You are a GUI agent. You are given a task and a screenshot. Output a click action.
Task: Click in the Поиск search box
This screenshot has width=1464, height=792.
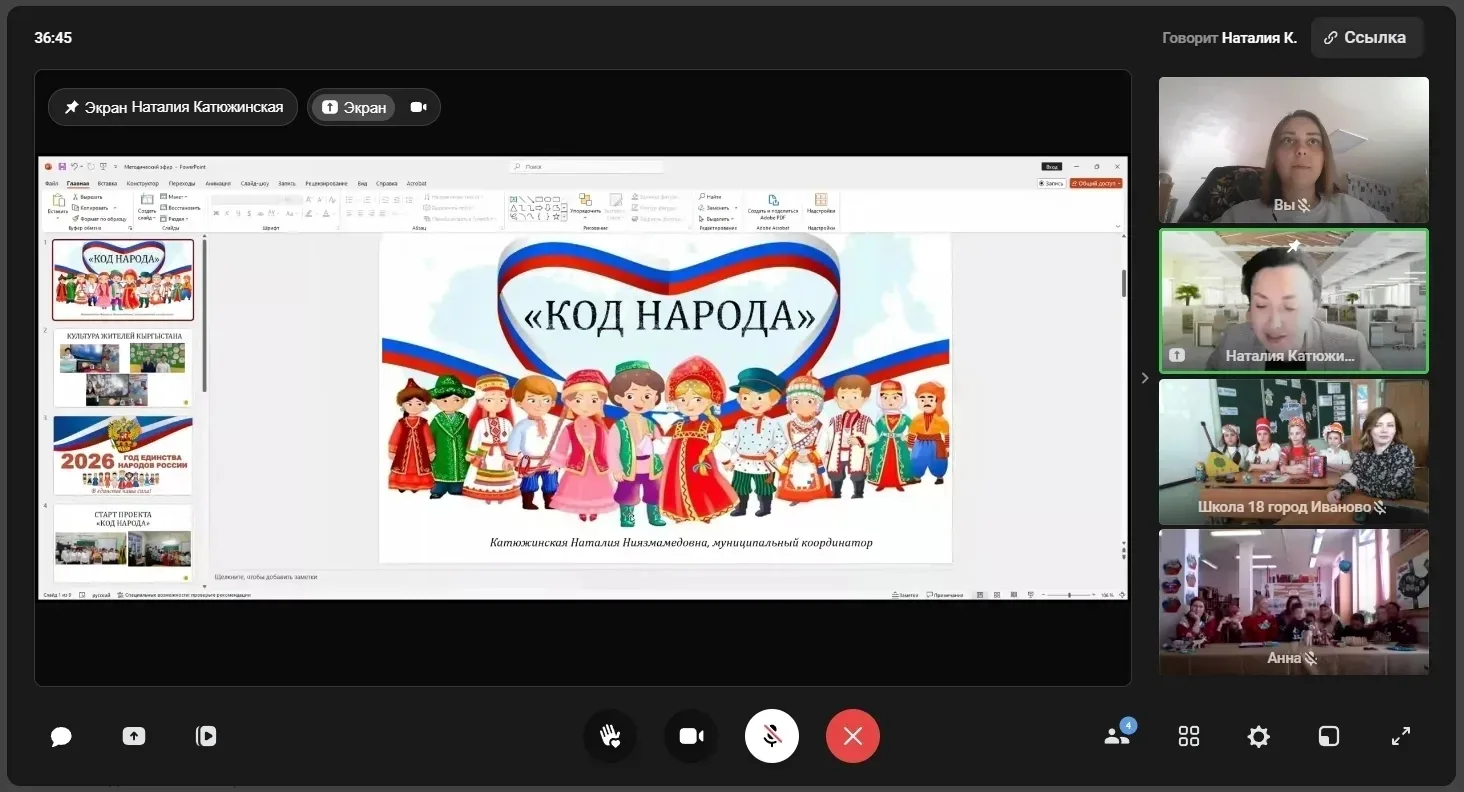coord(585,167)
